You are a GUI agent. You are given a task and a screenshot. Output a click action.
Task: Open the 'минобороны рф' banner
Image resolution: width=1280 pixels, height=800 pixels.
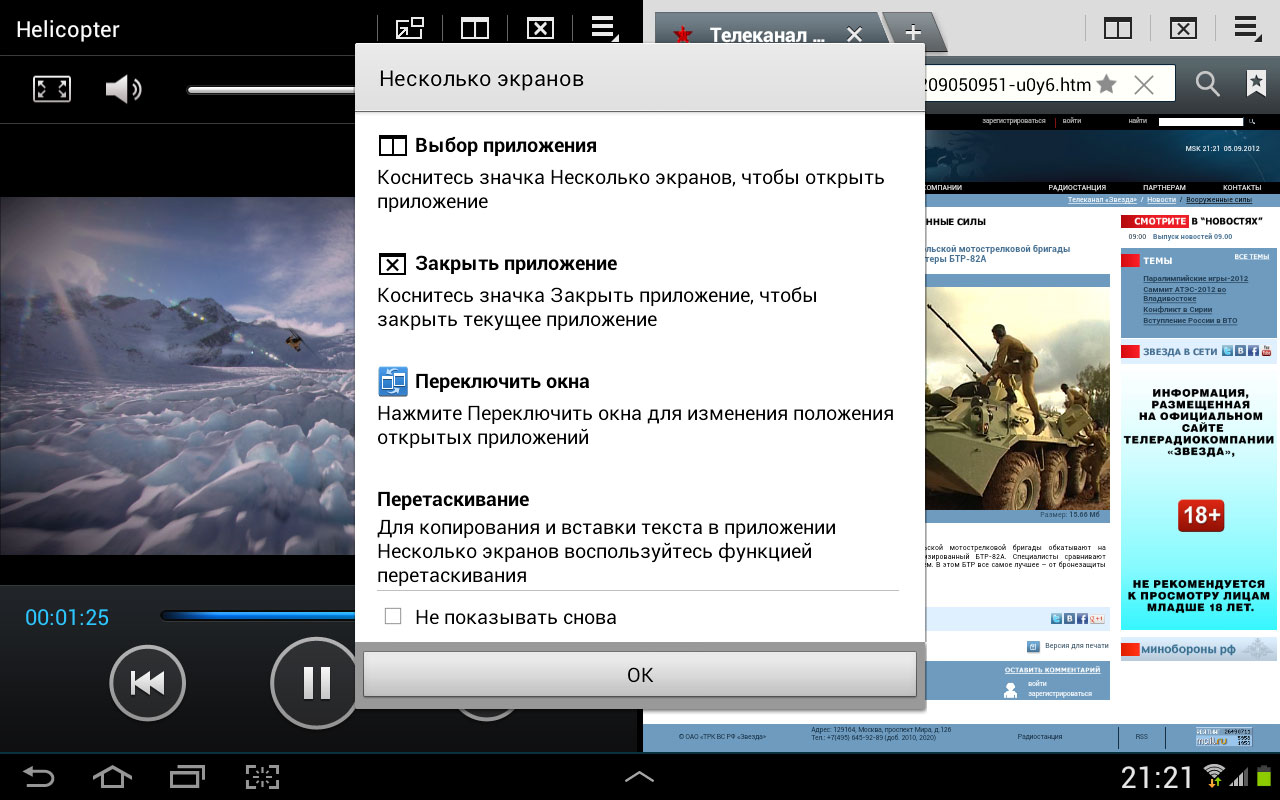(x=1199, y=649)
